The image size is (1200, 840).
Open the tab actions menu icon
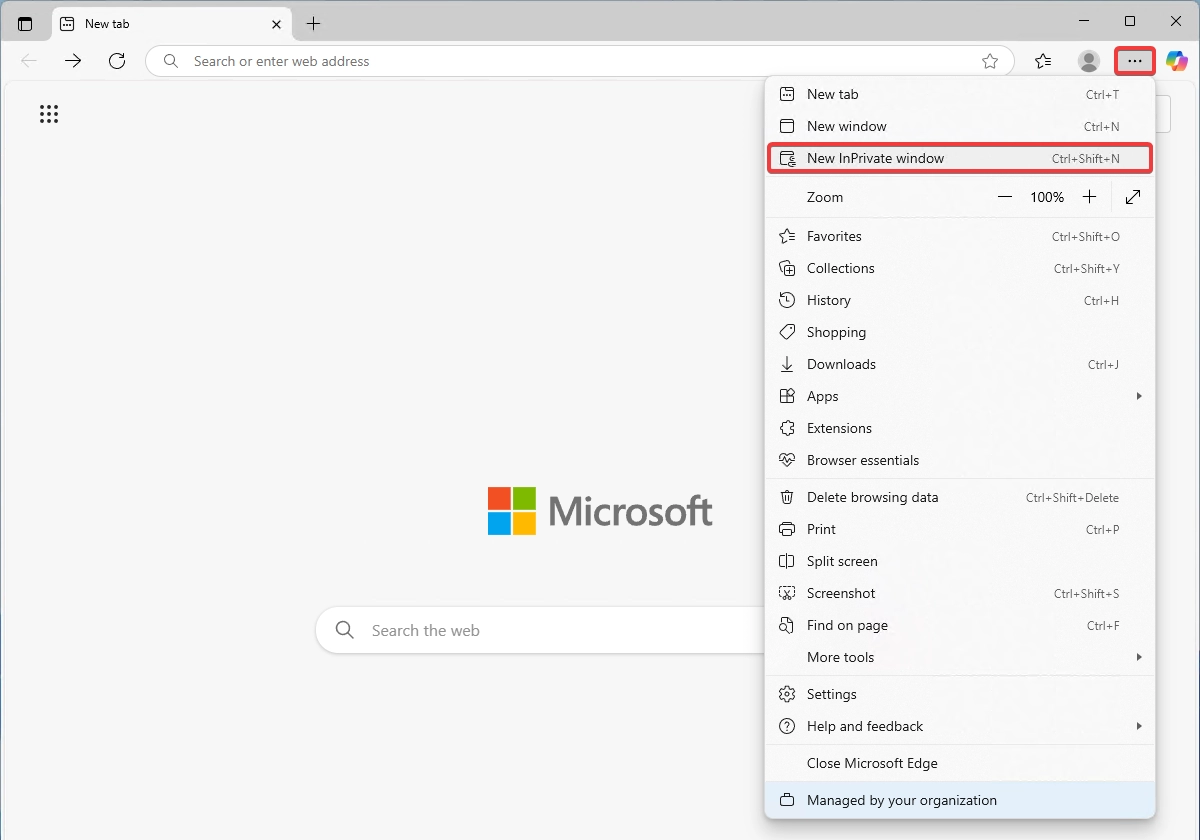point(25,24)
